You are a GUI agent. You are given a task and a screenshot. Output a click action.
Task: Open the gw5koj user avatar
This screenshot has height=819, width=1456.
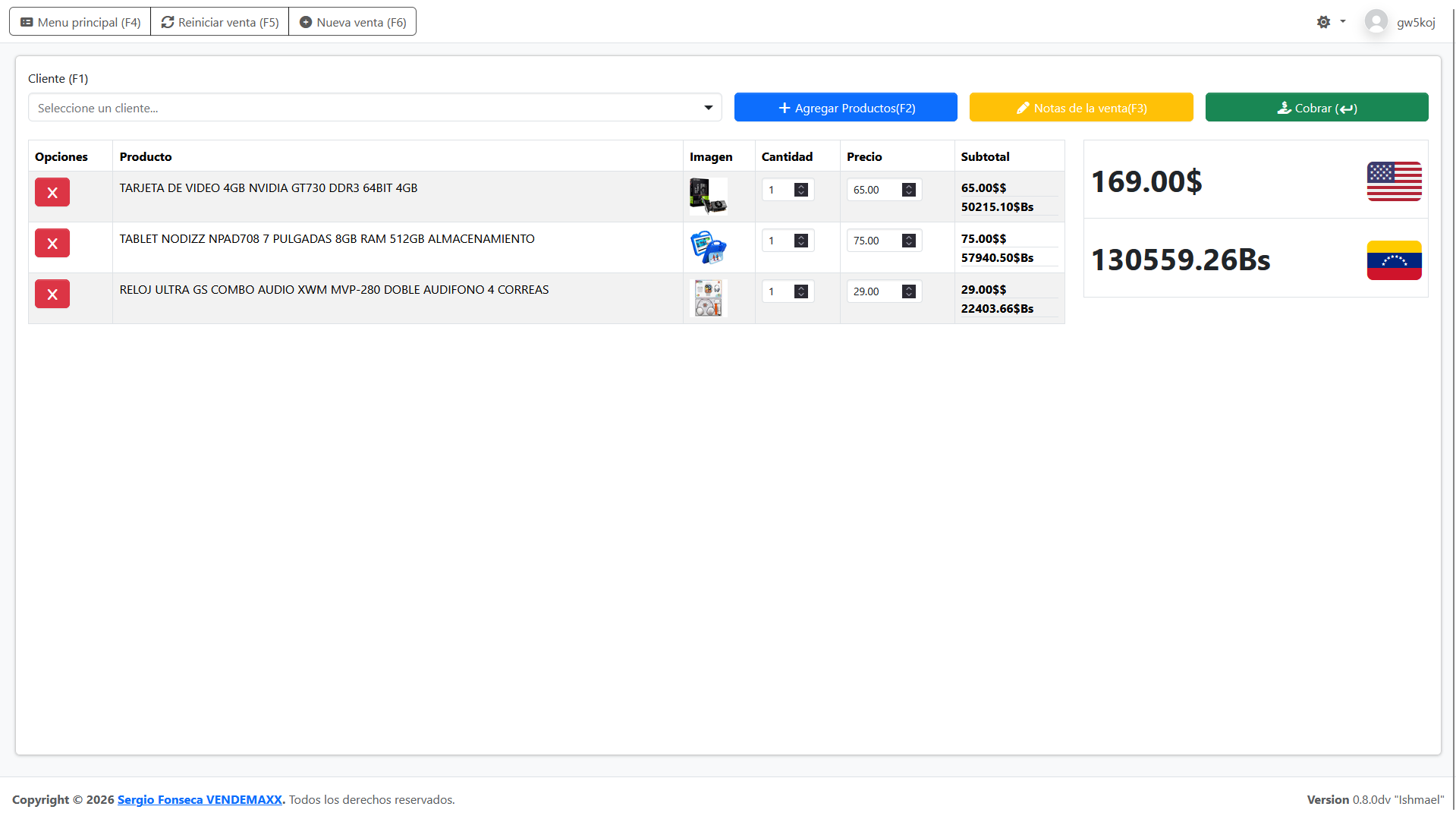(1376, 22)
